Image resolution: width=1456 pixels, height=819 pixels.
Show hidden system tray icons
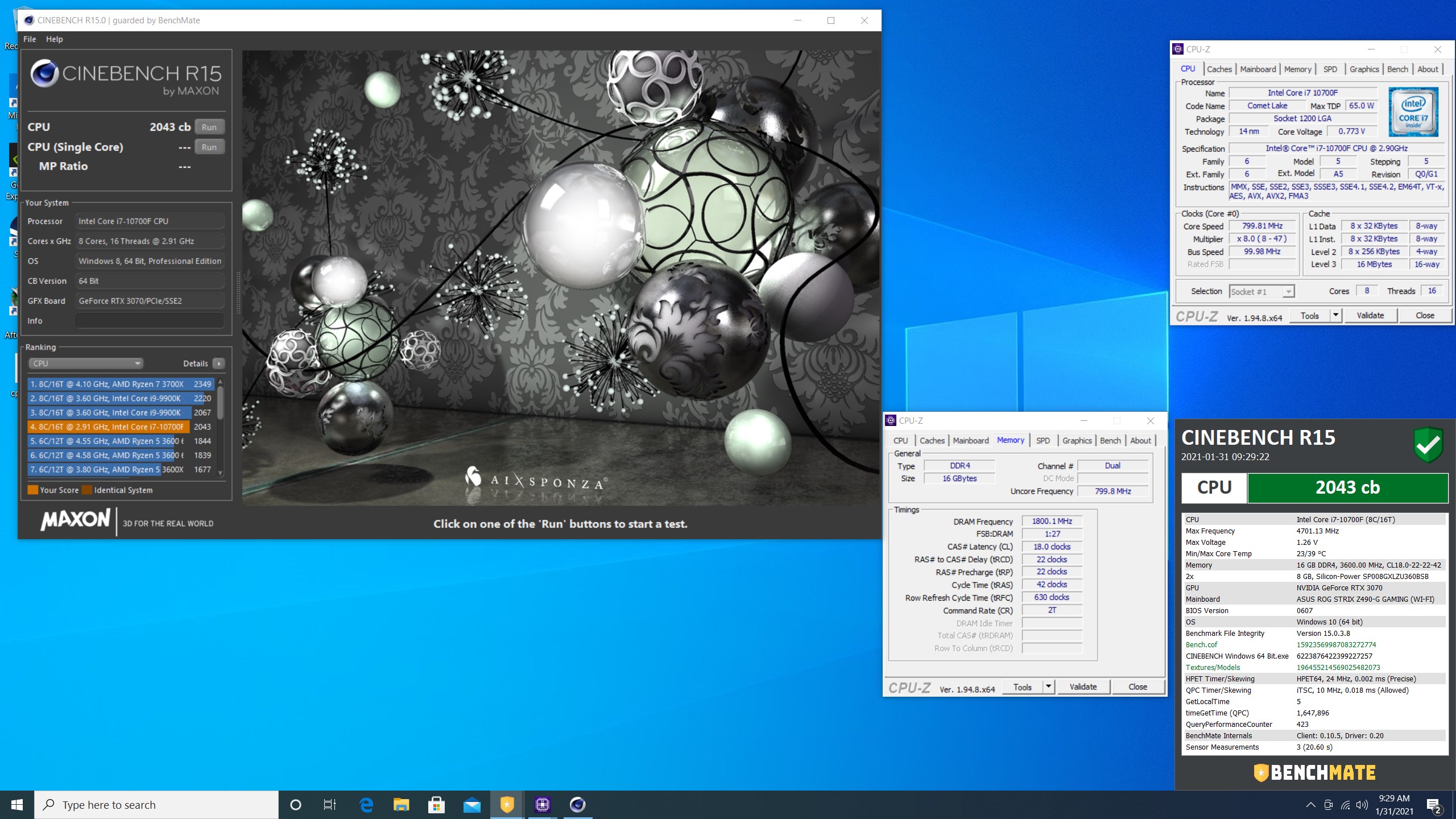pos(1310,805)
